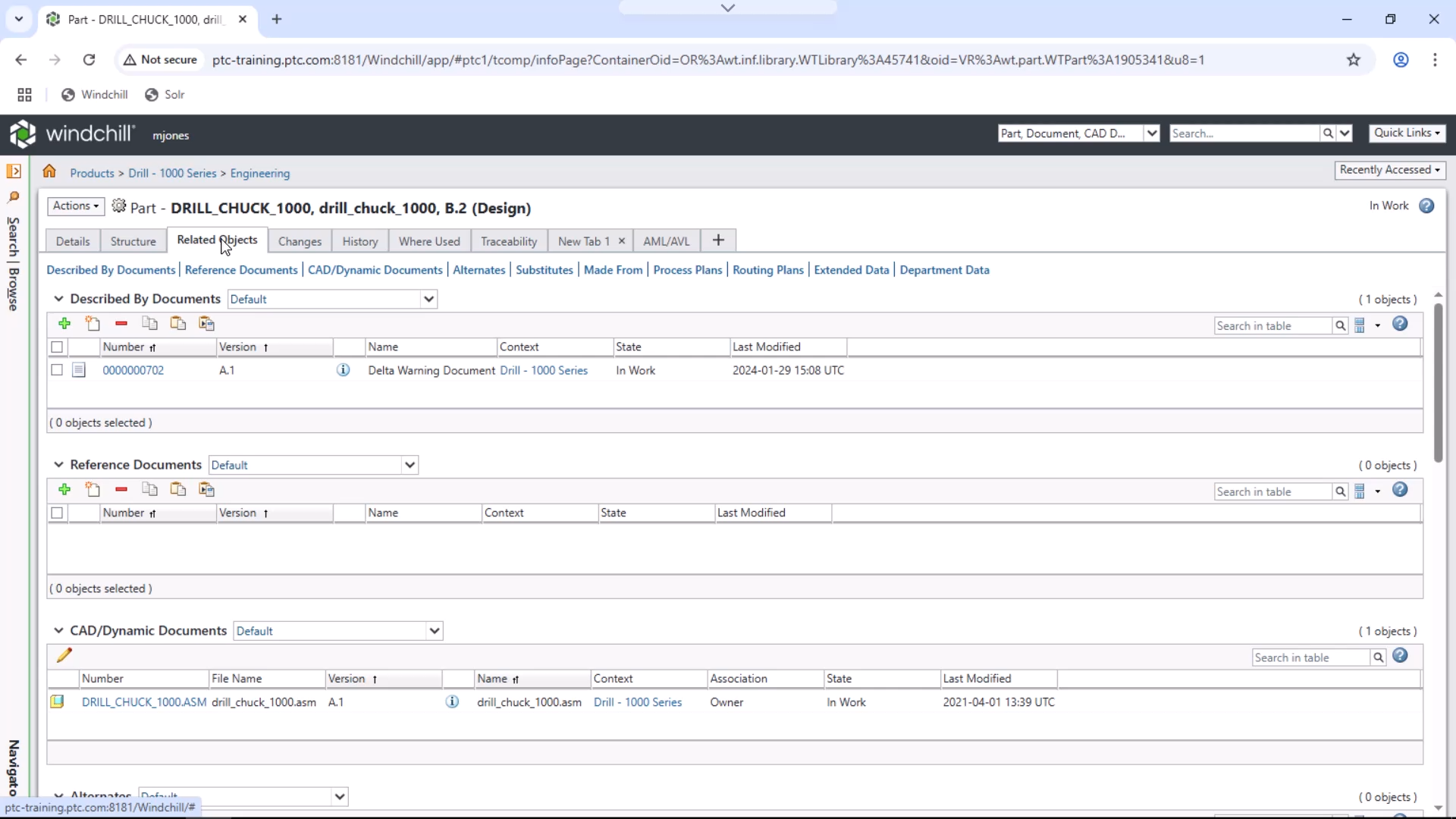Open help for the Described By table
The width and height of the screenshot is (1456, 819).
pyautogui.click(x=1400, y=324)
